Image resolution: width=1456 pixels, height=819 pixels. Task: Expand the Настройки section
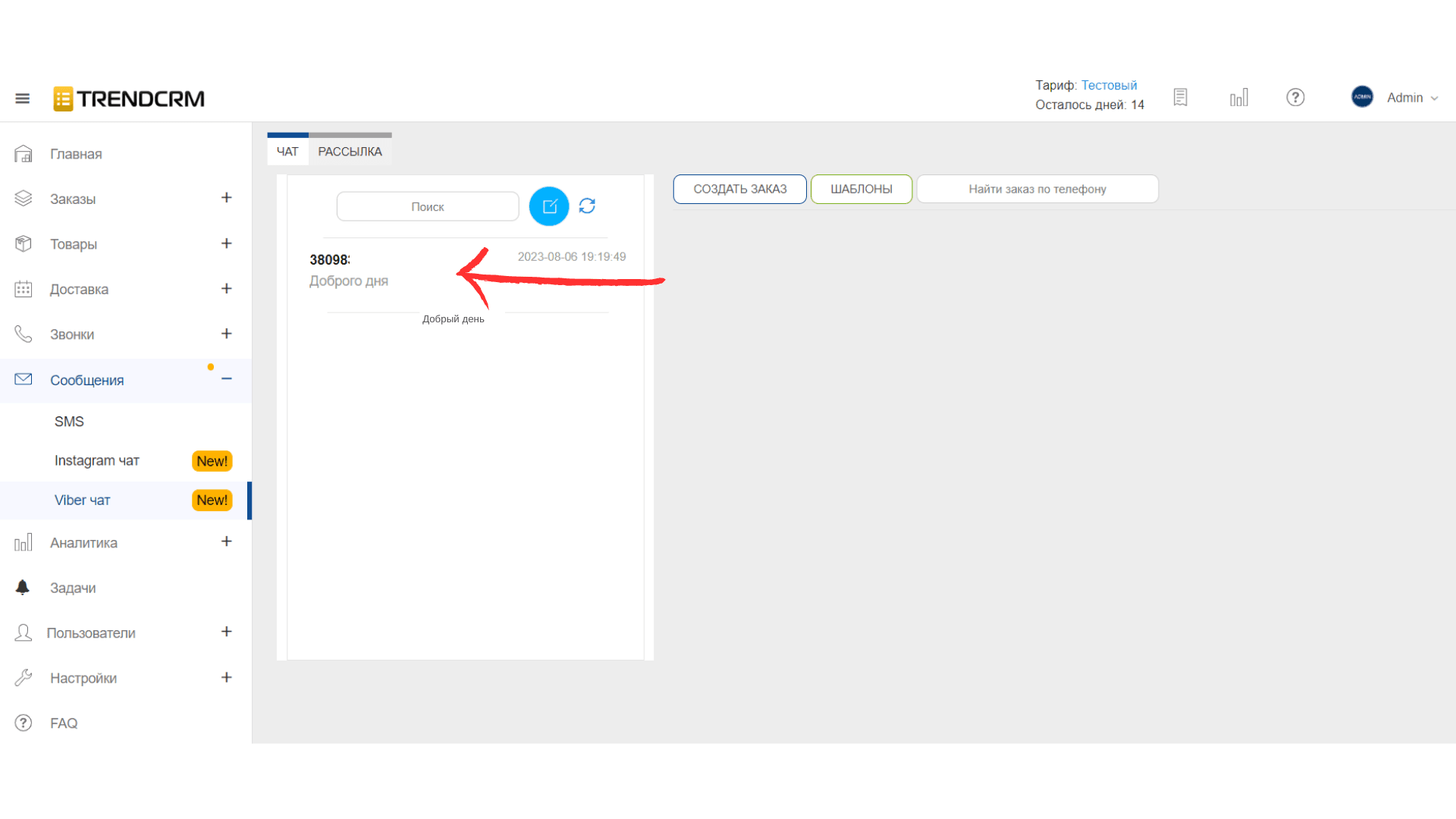[x=226, y=677]
